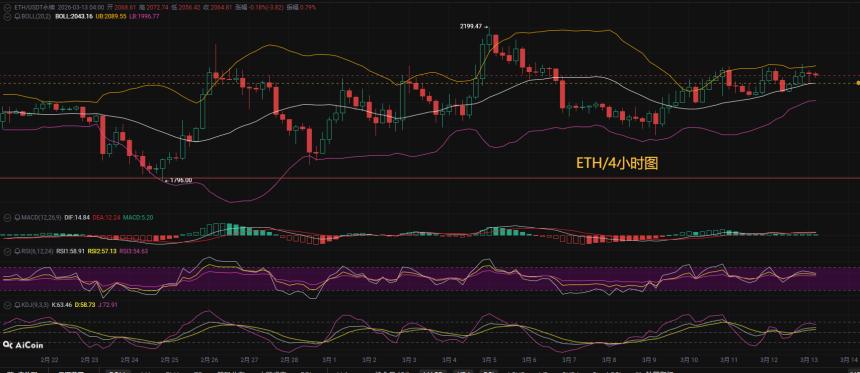Click the 2月 26 date label
The height and width of the screenshot is (373, 860).
210,360
